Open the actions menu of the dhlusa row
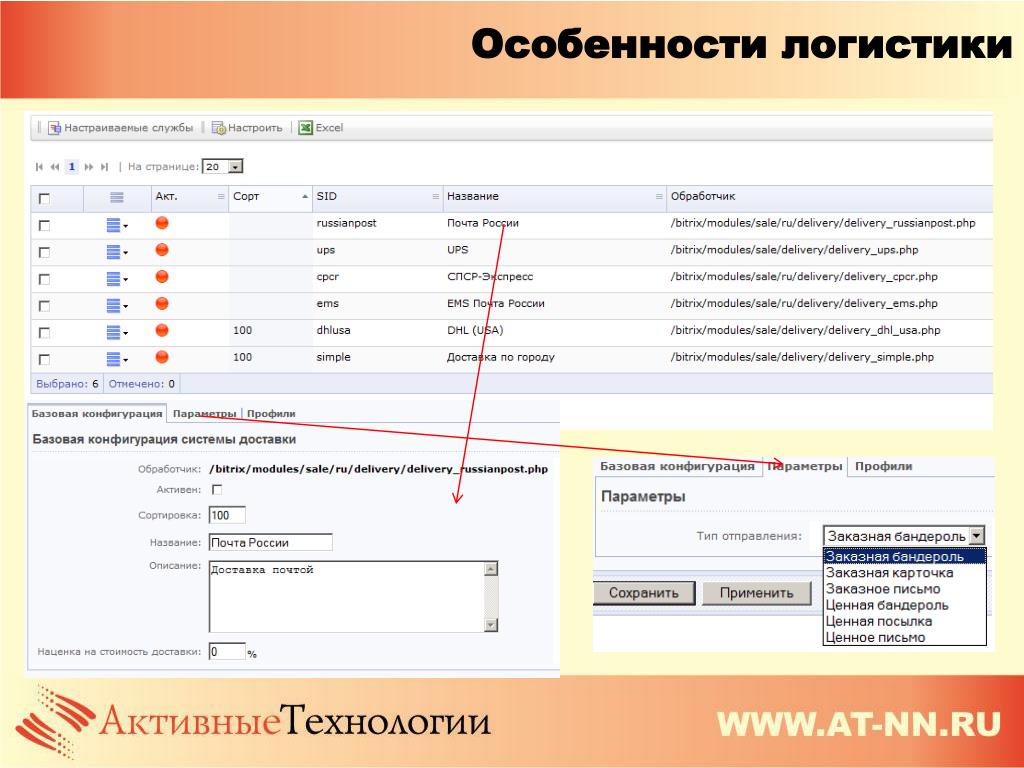Image resolution: width=1024 pixels, height=768 pixels. pos(117,332)
